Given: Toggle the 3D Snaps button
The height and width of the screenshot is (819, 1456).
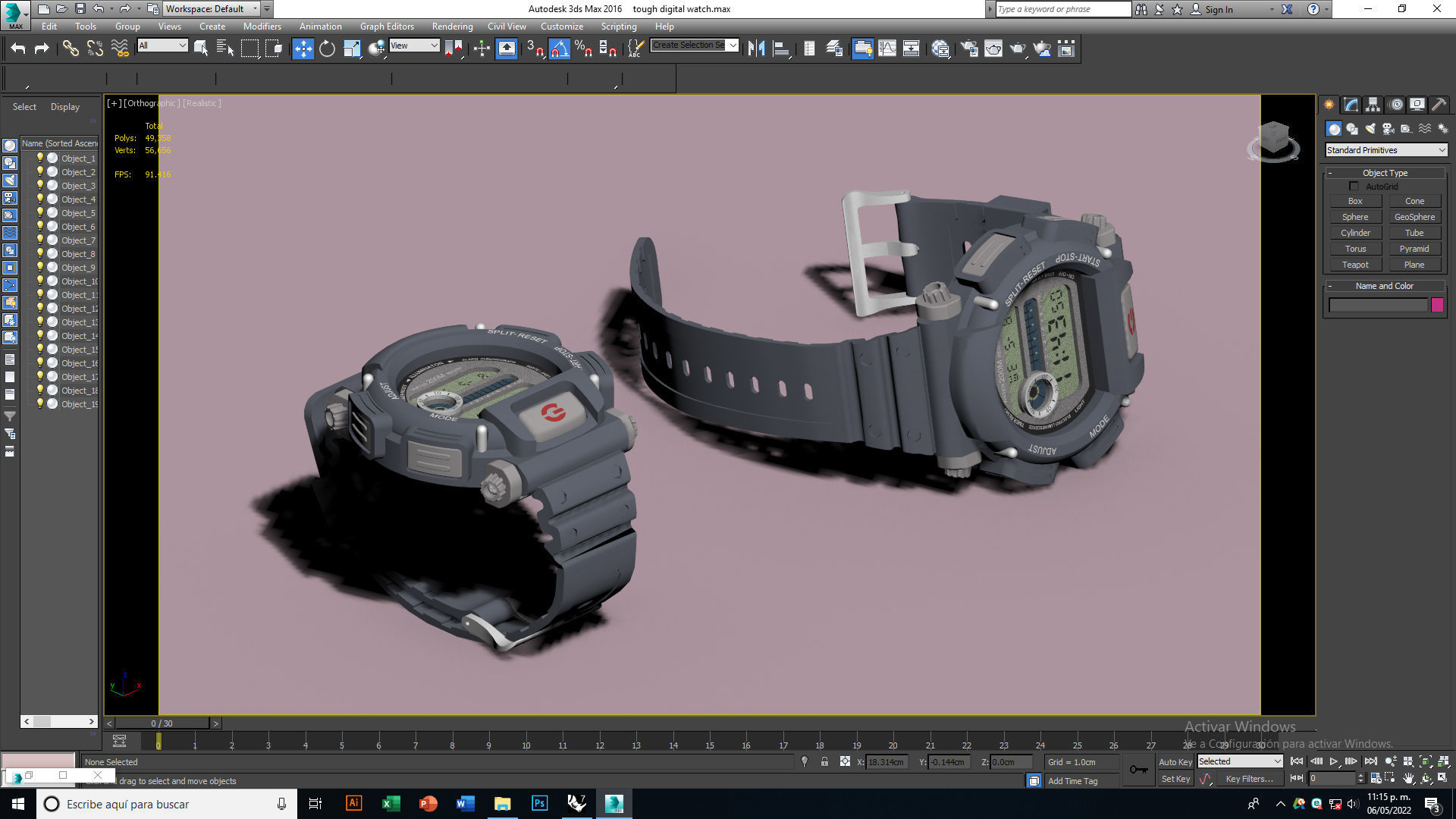Looking at the screenshot, I should [x=535, y=49].
